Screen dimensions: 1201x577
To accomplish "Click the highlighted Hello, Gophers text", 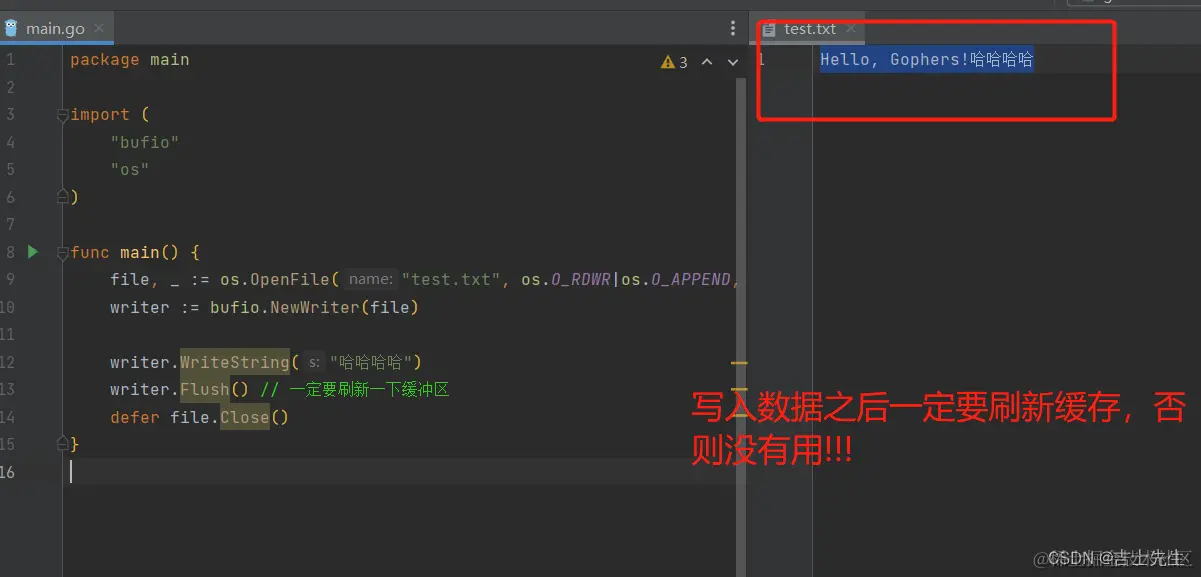I will pyautogui.click(x=925, y=59).
